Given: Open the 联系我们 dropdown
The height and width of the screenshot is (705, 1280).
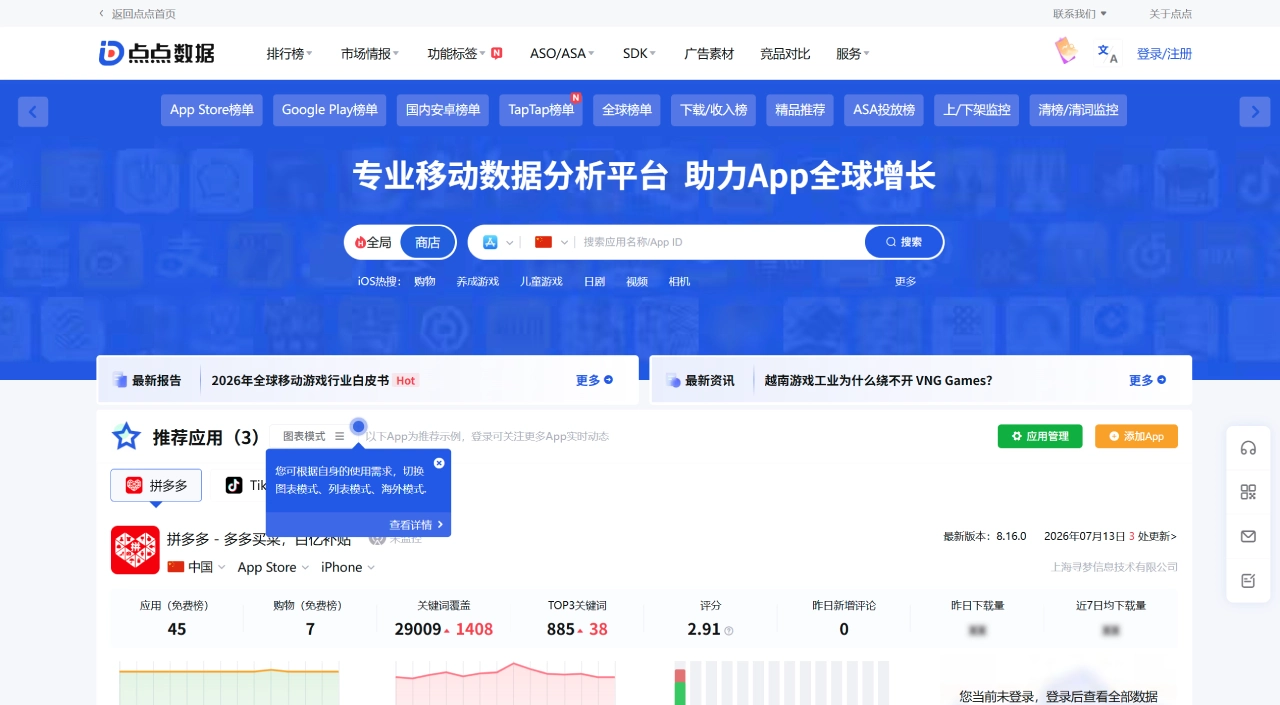Looking at the screenshot, I should pos(1080,14).
